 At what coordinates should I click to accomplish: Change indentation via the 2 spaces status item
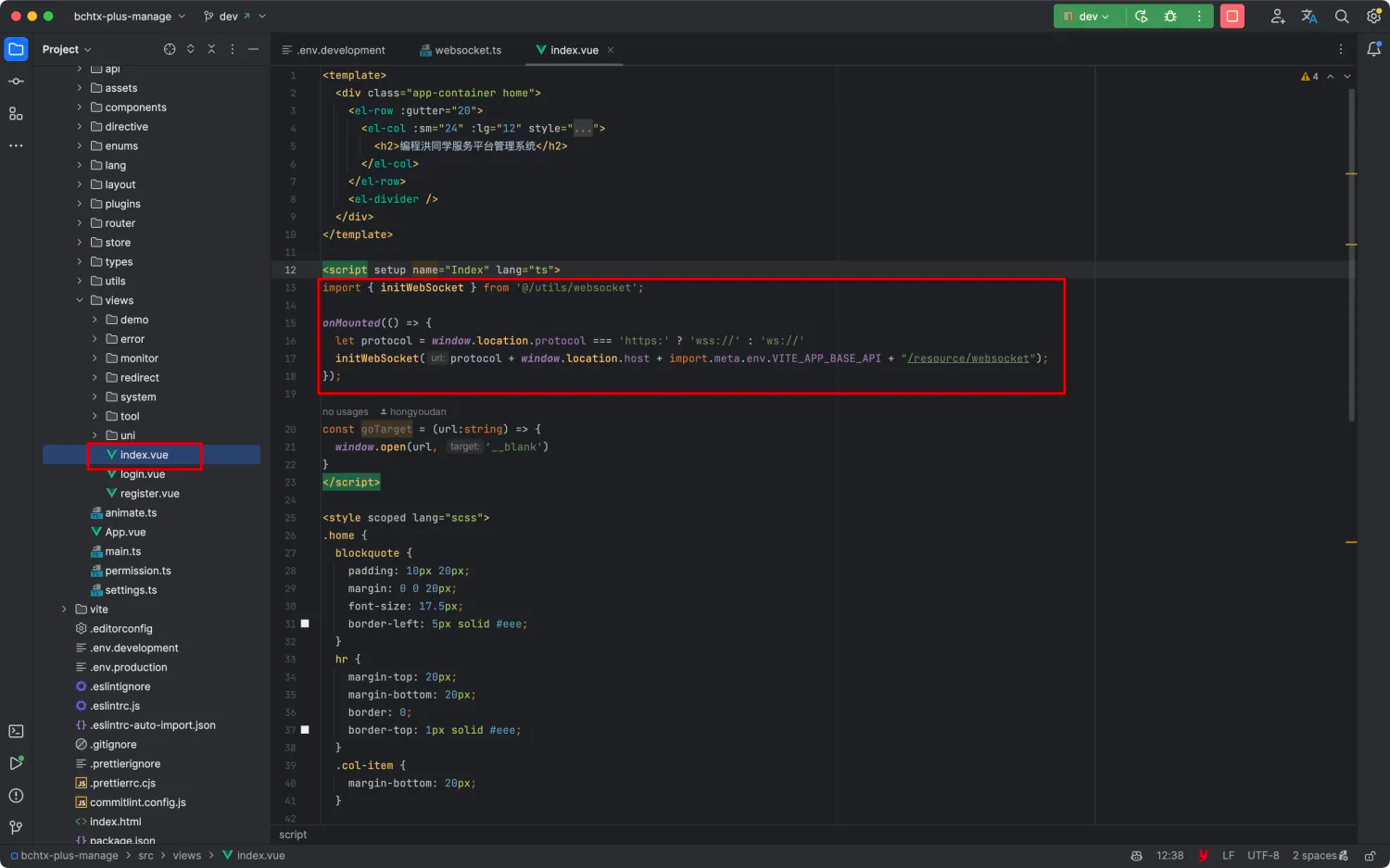tap(1316, 855)
